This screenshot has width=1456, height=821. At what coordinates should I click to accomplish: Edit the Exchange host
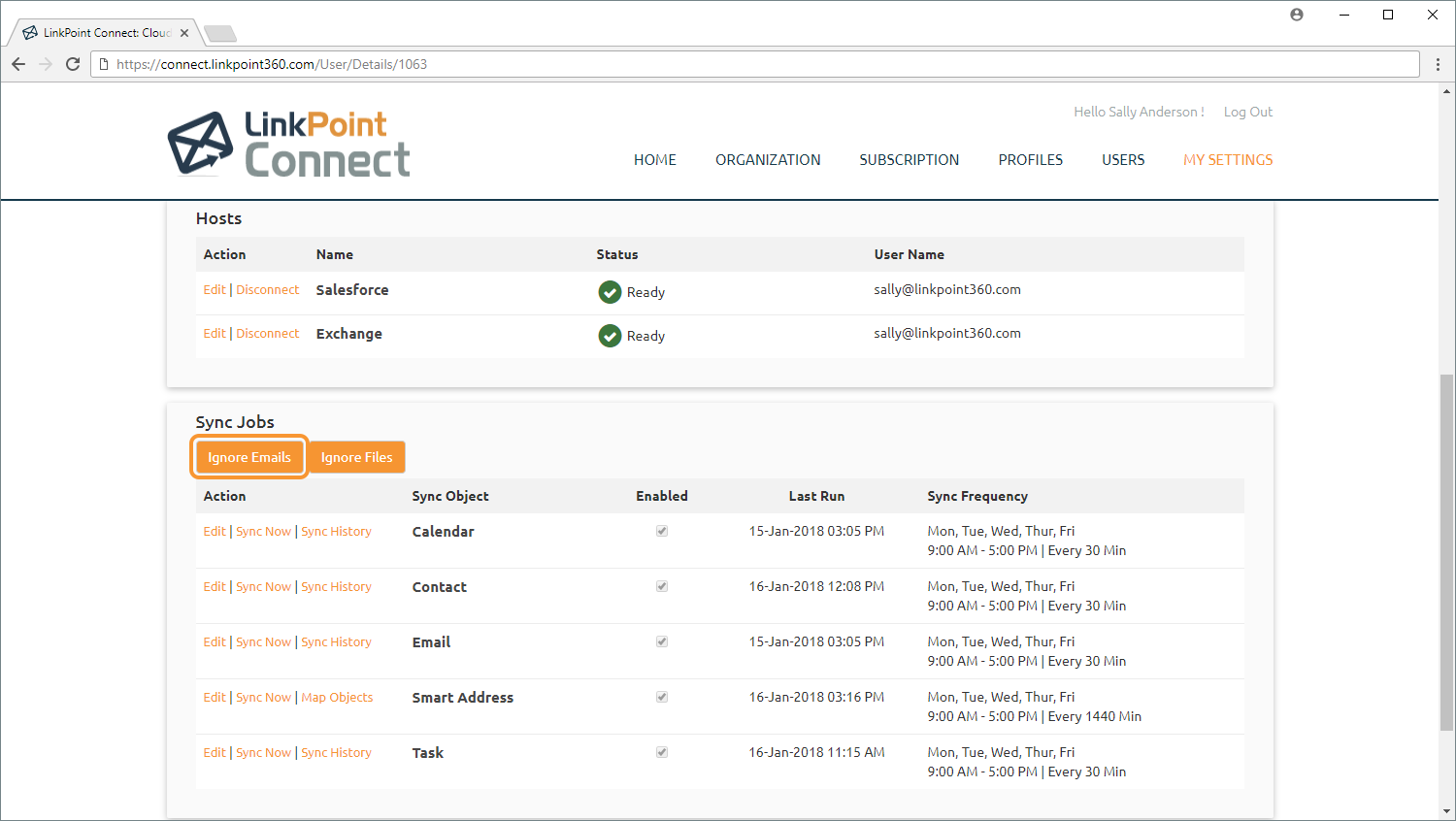(x=215, y=333)
